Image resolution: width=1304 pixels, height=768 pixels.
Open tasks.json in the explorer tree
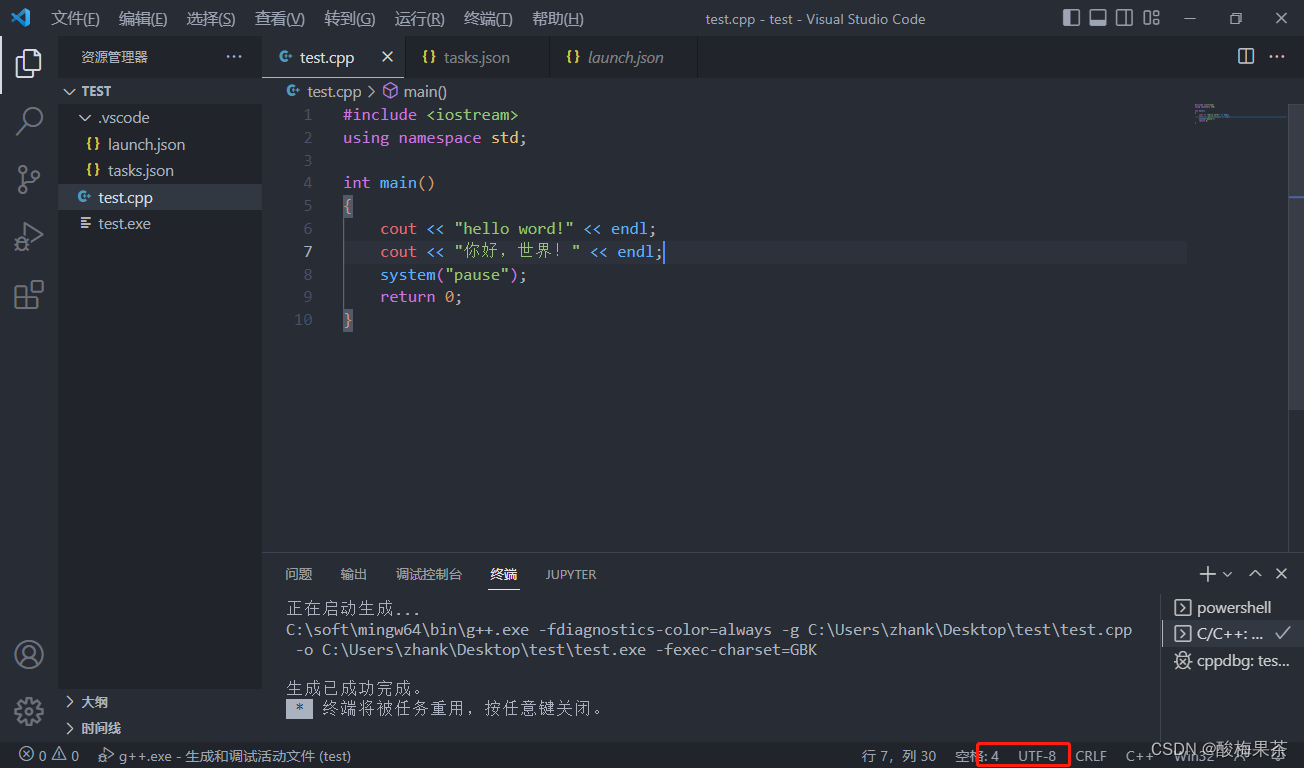click(x=160, y=171)
